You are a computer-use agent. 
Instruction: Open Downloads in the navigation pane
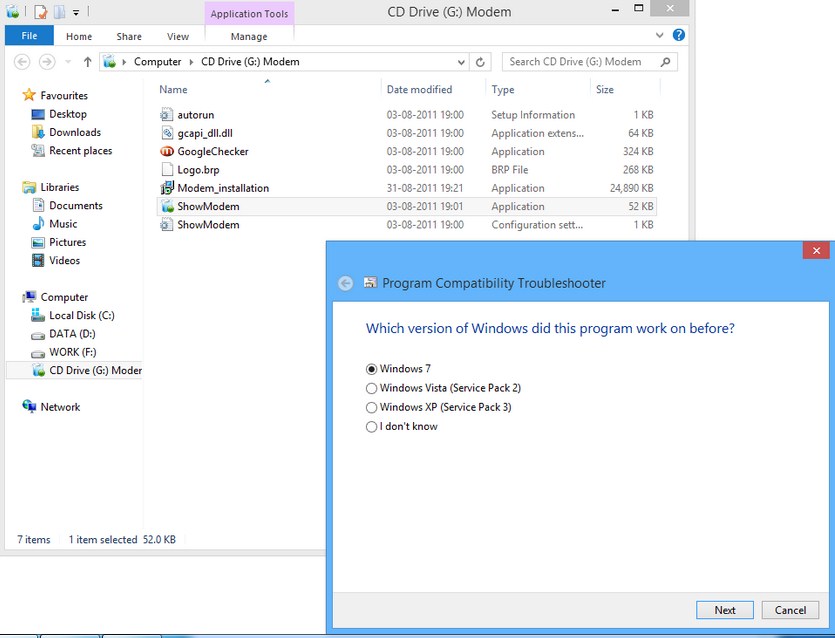tap(75, 132)
